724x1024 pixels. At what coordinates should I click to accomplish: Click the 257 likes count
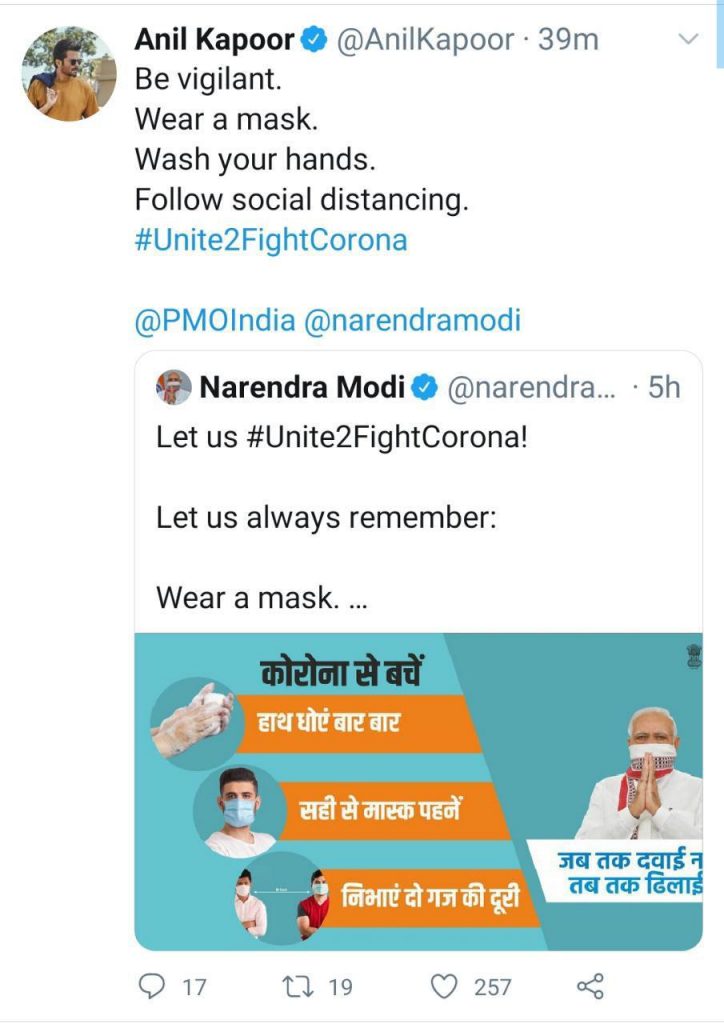click(492, 987)
